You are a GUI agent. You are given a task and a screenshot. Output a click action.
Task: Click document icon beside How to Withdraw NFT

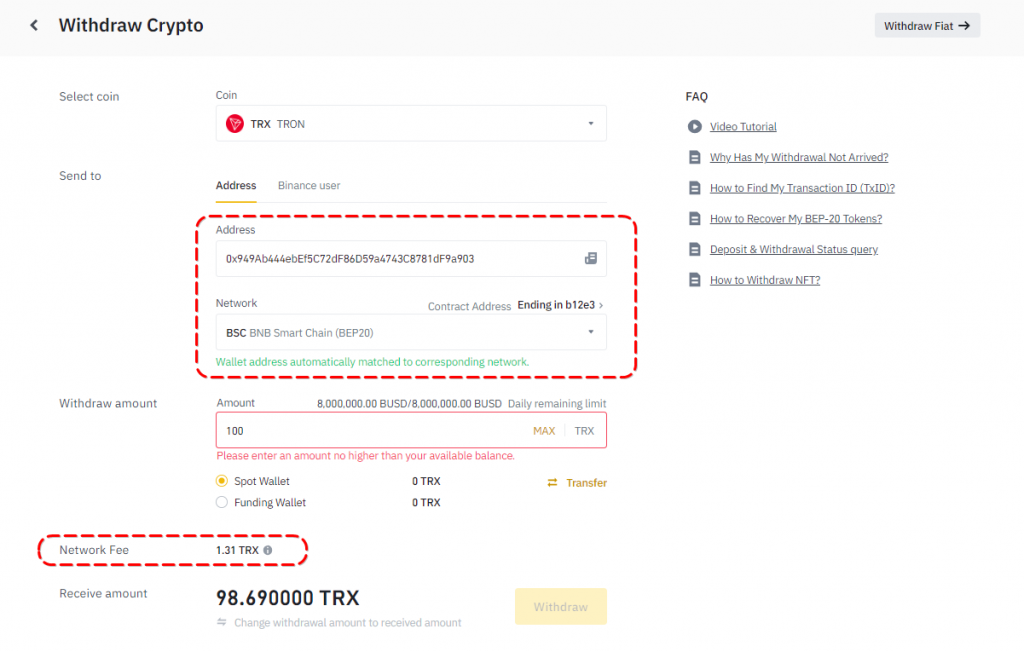coord(694,280)
